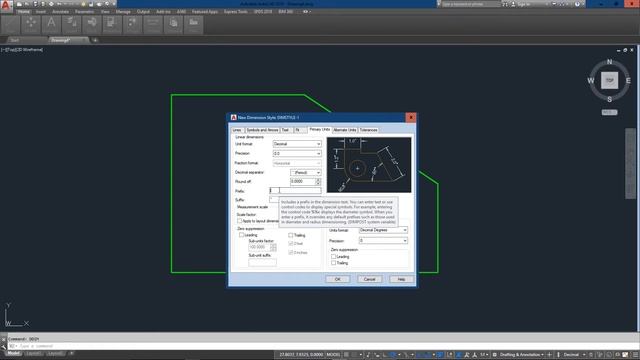The height and width of the screenshot is (360, 640).
Task: Open the linear Precision 0.0 dropdown
Action: [x=297, y=153]
